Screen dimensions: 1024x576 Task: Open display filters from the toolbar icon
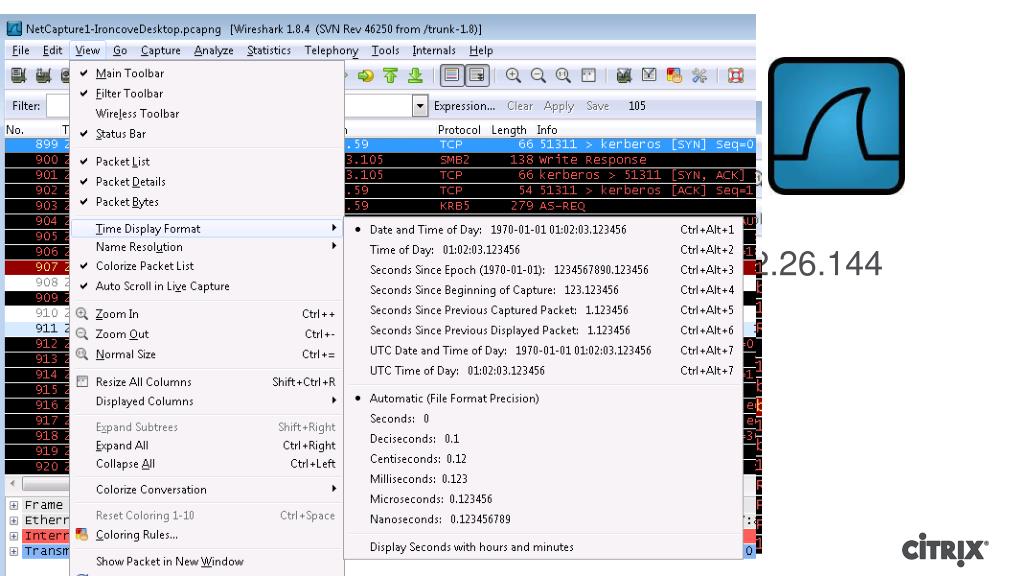[x=648, y=76]
